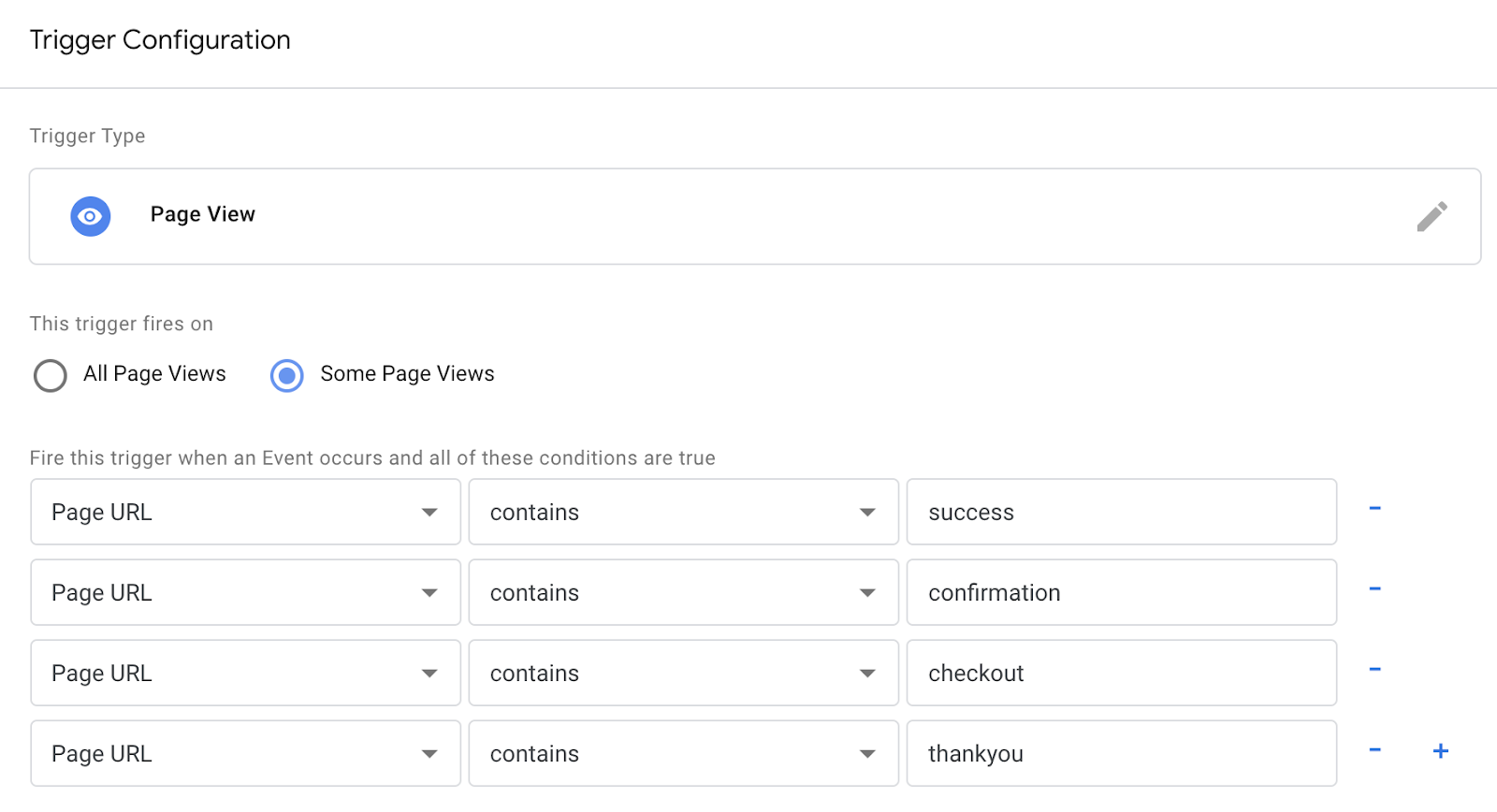Select the All Page Views radio button

51,375
